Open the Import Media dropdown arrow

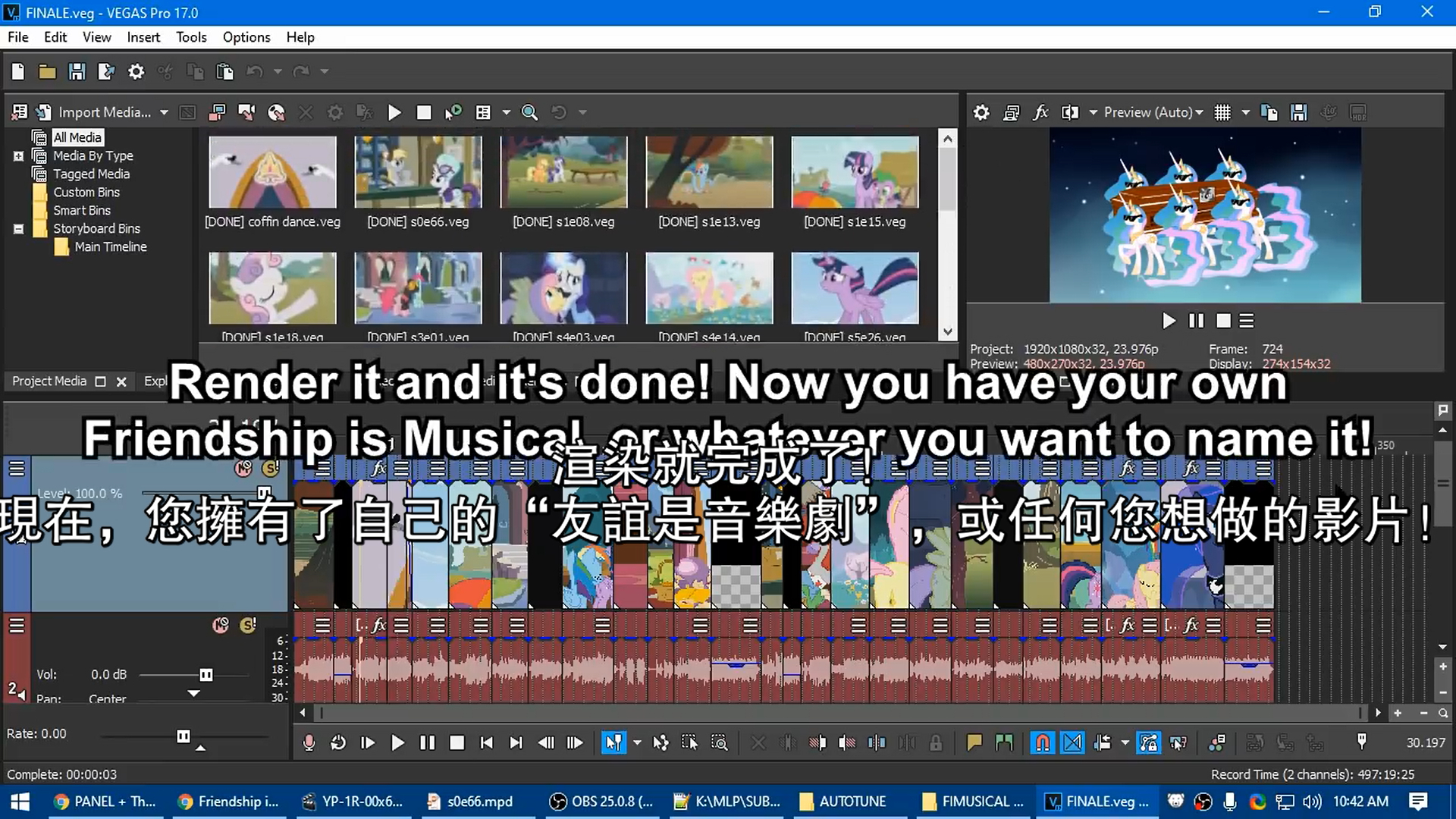point(164,112)
